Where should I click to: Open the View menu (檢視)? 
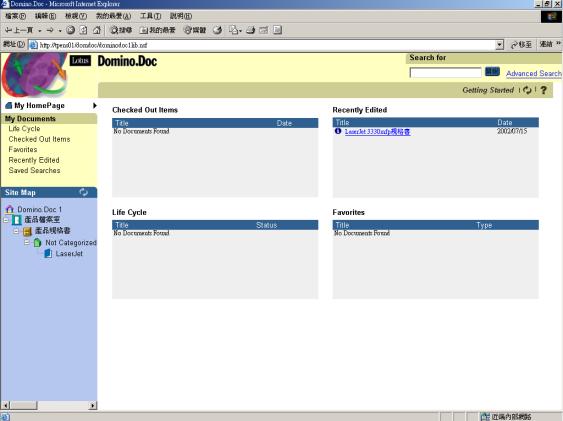[76, 16]
